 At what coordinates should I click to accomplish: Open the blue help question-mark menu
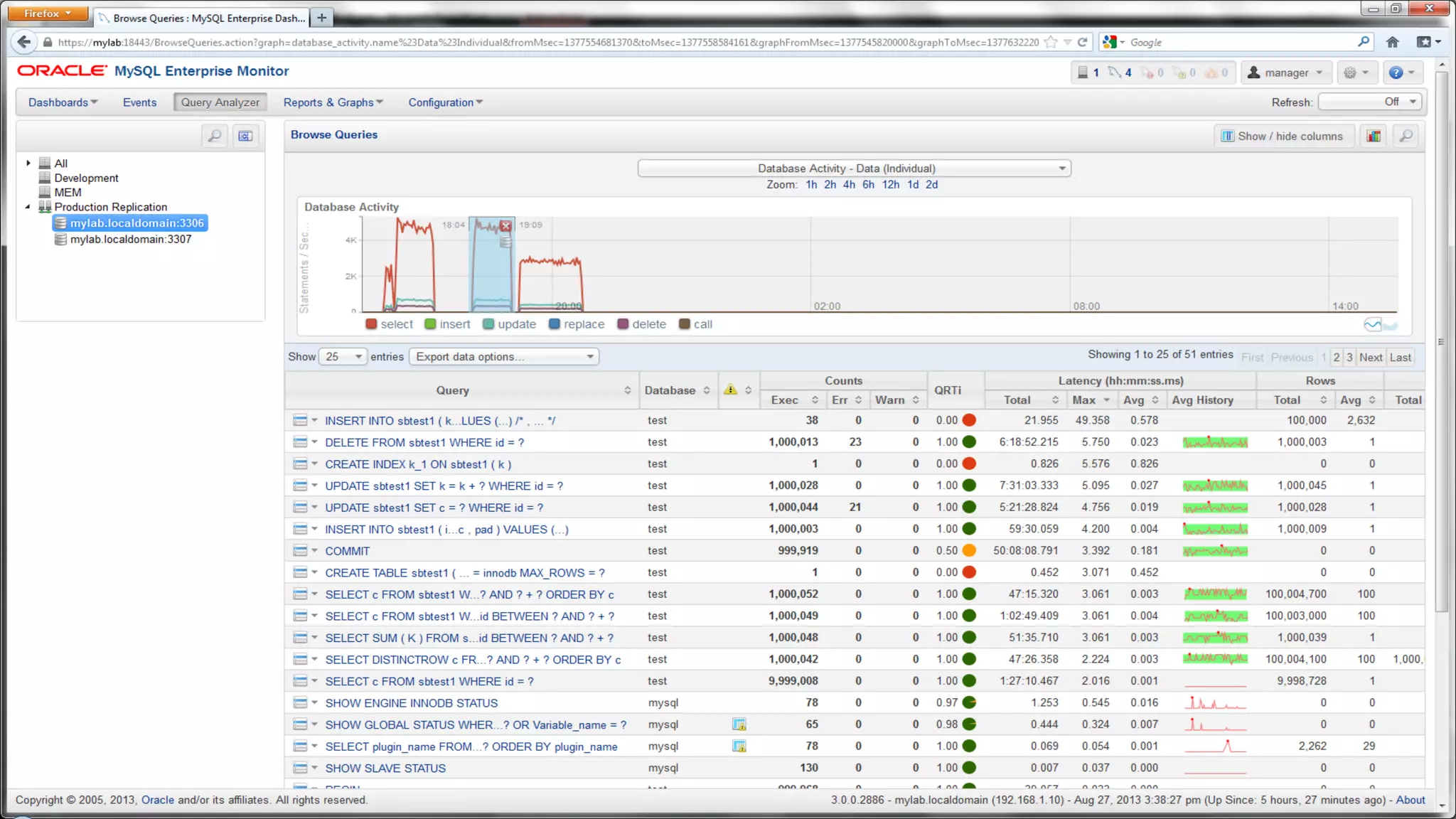coord(1402,73)
